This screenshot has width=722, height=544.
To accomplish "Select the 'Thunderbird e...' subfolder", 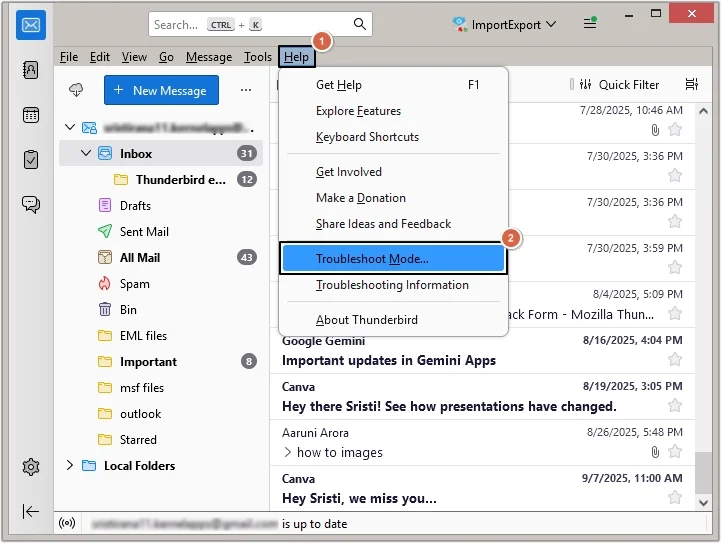I will 160,179.
